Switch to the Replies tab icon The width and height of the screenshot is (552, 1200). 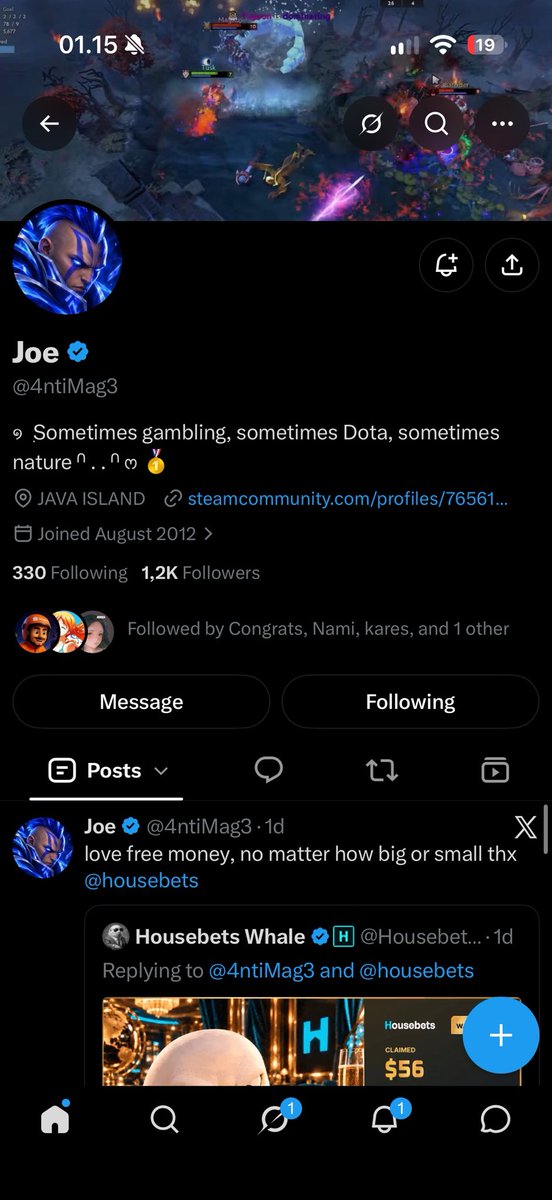click(x=268, y=770)
